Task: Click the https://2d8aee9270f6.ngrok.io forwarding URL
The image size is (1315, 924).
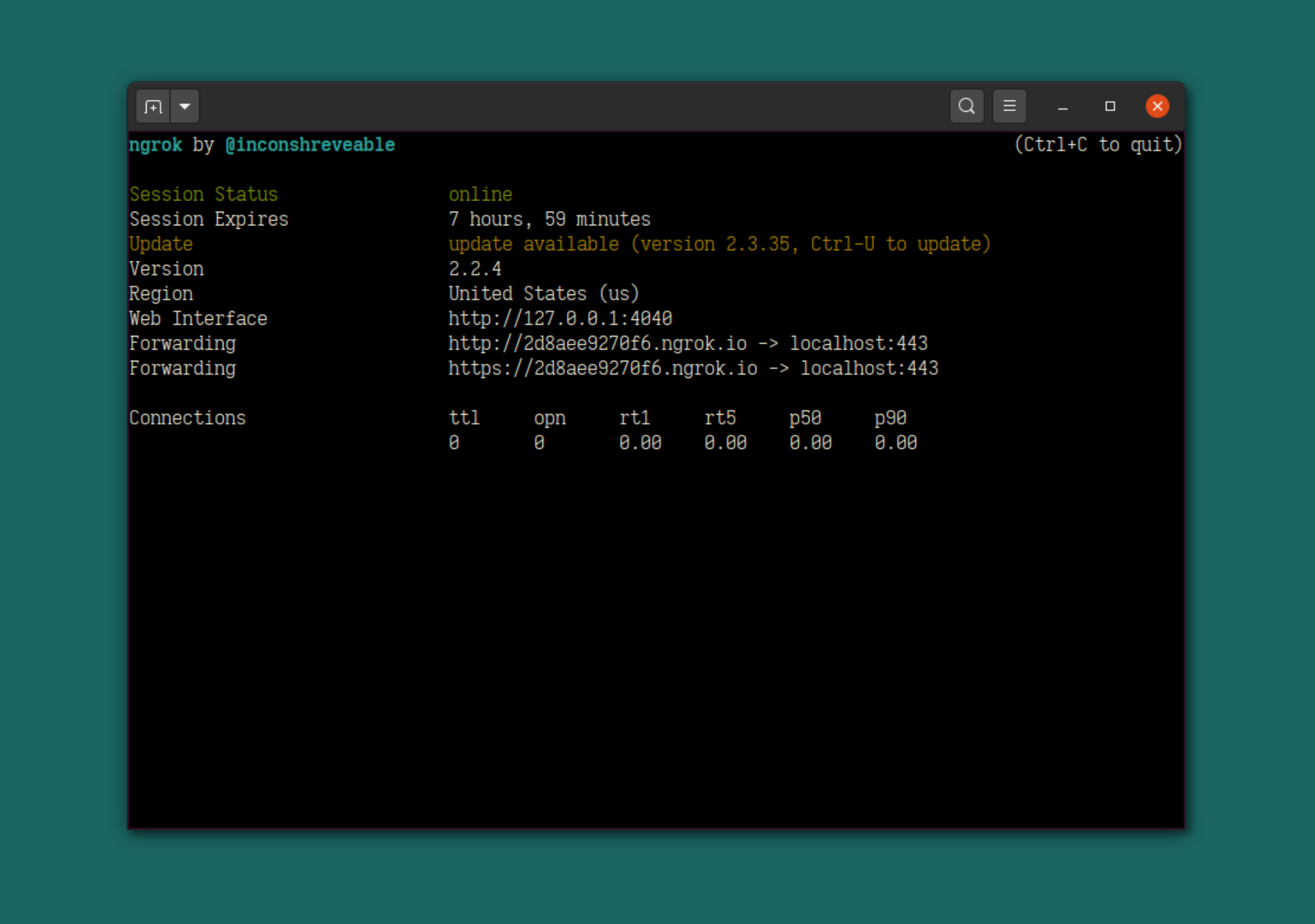Action: pos(603,369)
